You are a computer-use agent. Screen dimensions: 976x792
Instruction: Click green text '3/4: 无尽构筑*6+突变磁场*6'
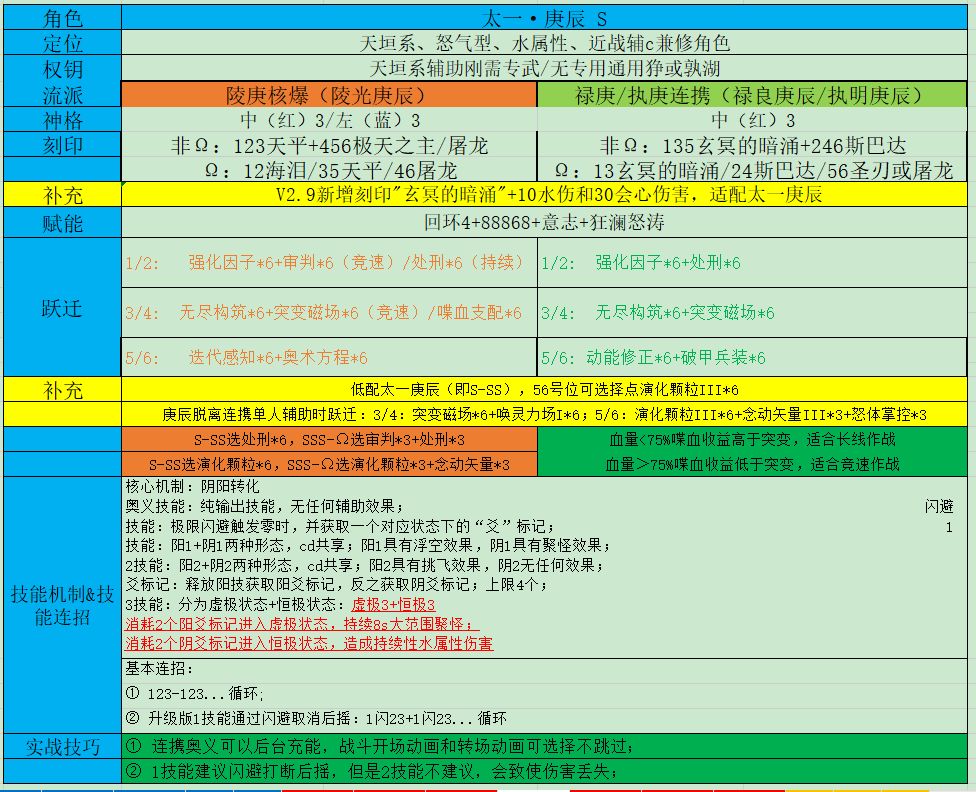click(657, 313)
